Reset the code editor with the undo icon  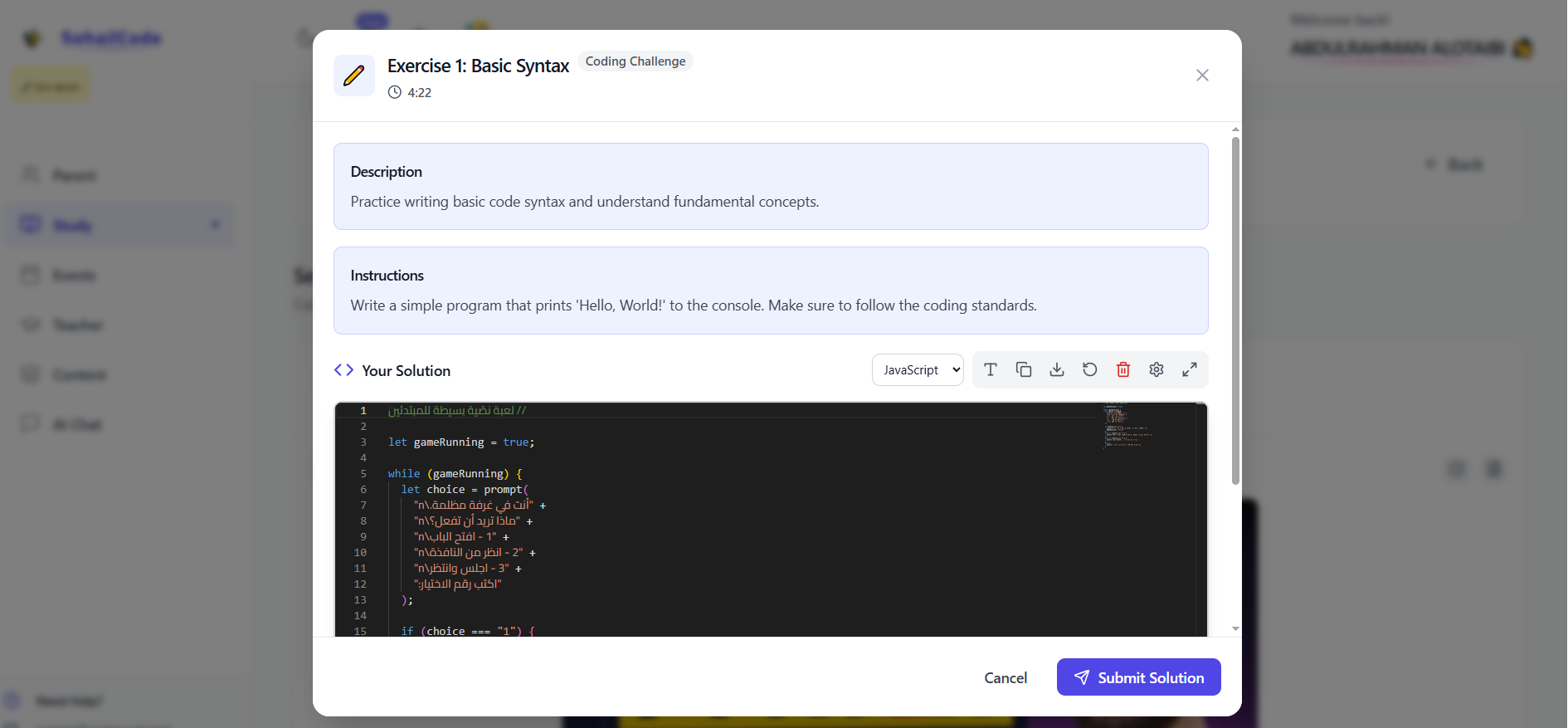pos(1089,369)
